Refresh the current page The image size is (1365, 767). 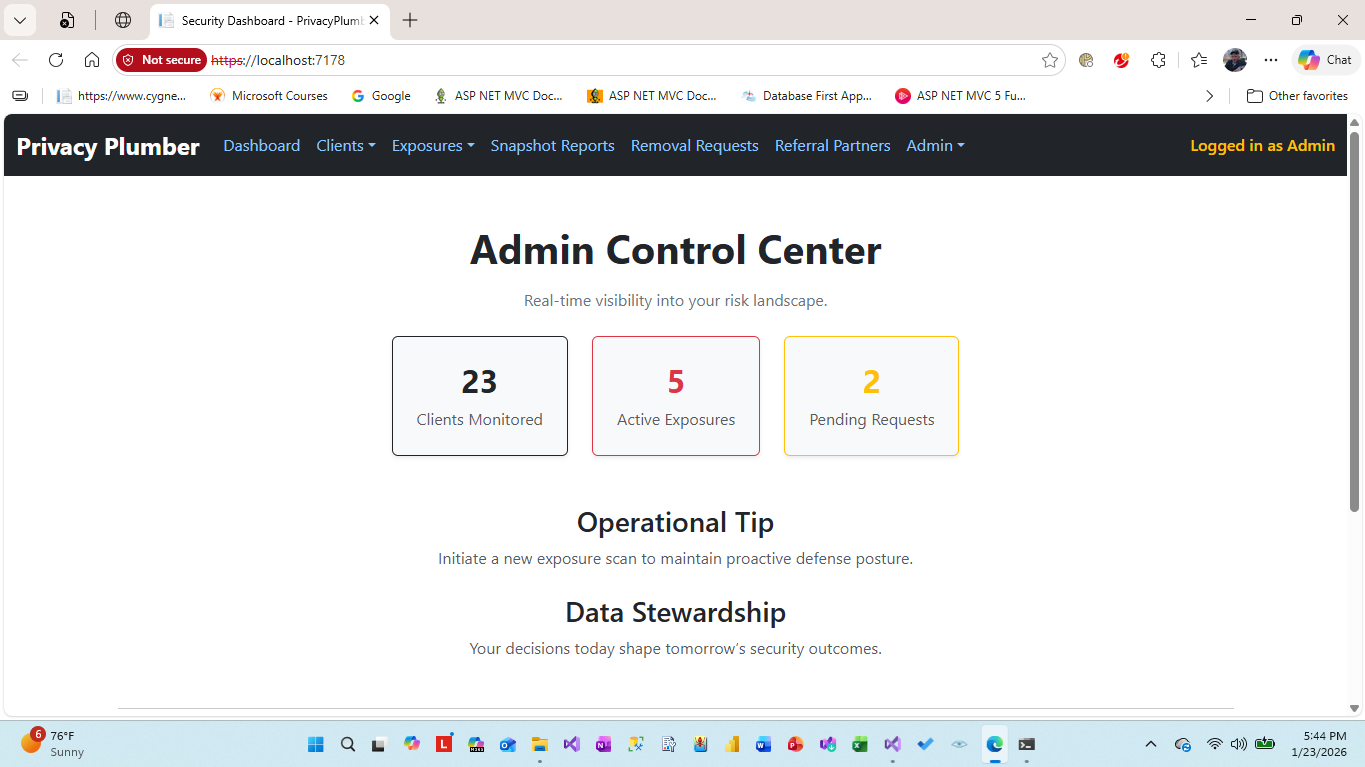56,60
